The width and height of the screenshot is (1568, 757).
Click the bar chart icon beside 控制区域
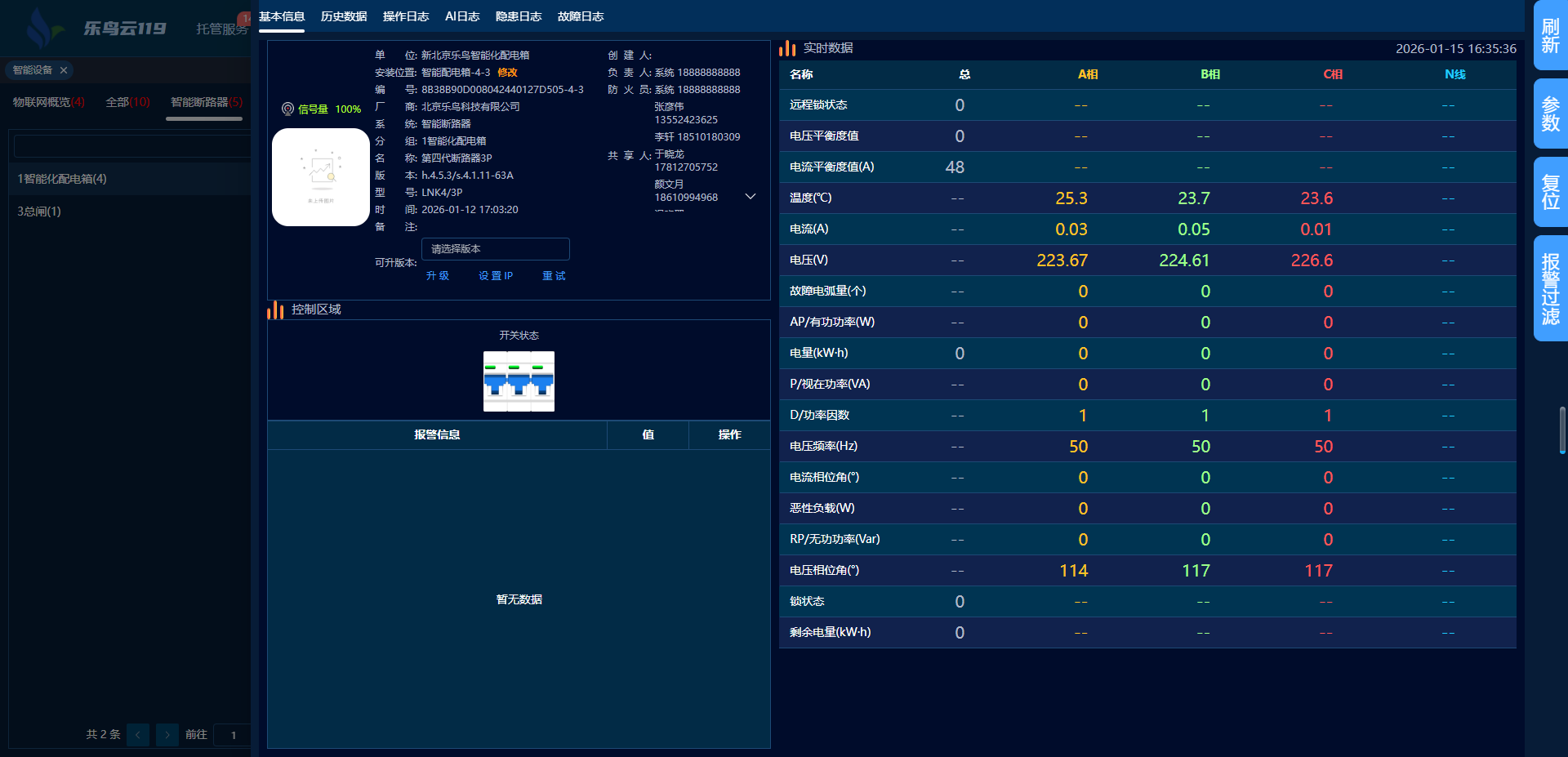coord(275,309)
